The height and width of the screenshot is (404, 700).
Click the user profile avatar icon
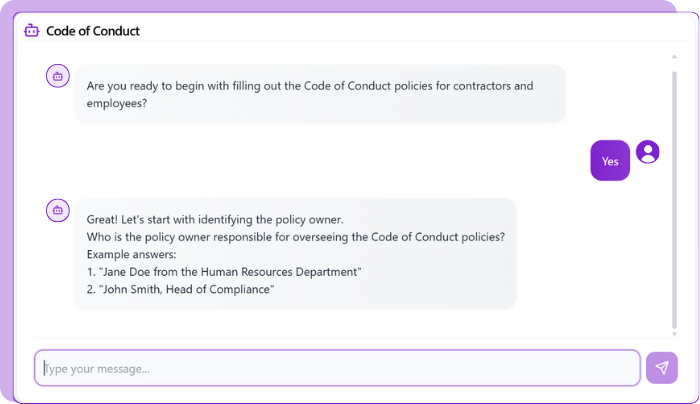(x=648, y=152)
